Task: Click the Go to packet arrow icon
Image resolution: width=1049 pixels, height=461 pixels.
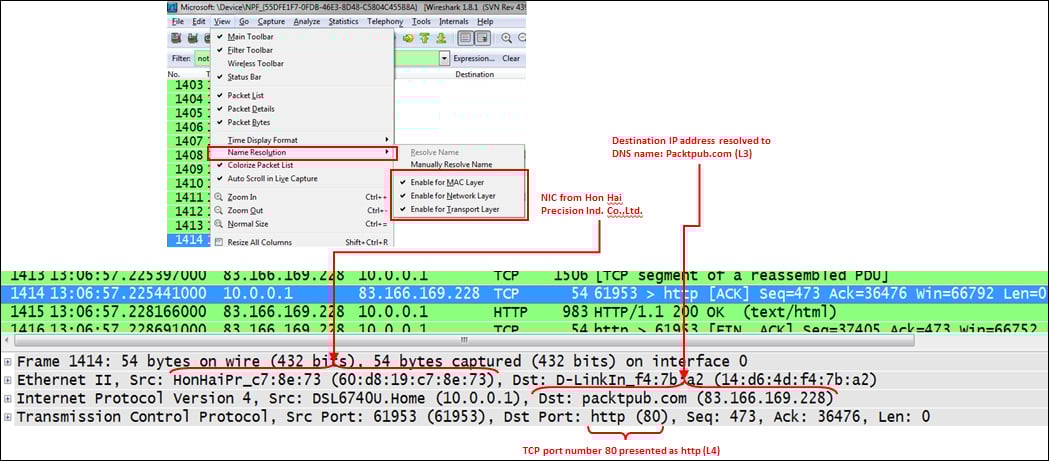Action: [408, 39]
